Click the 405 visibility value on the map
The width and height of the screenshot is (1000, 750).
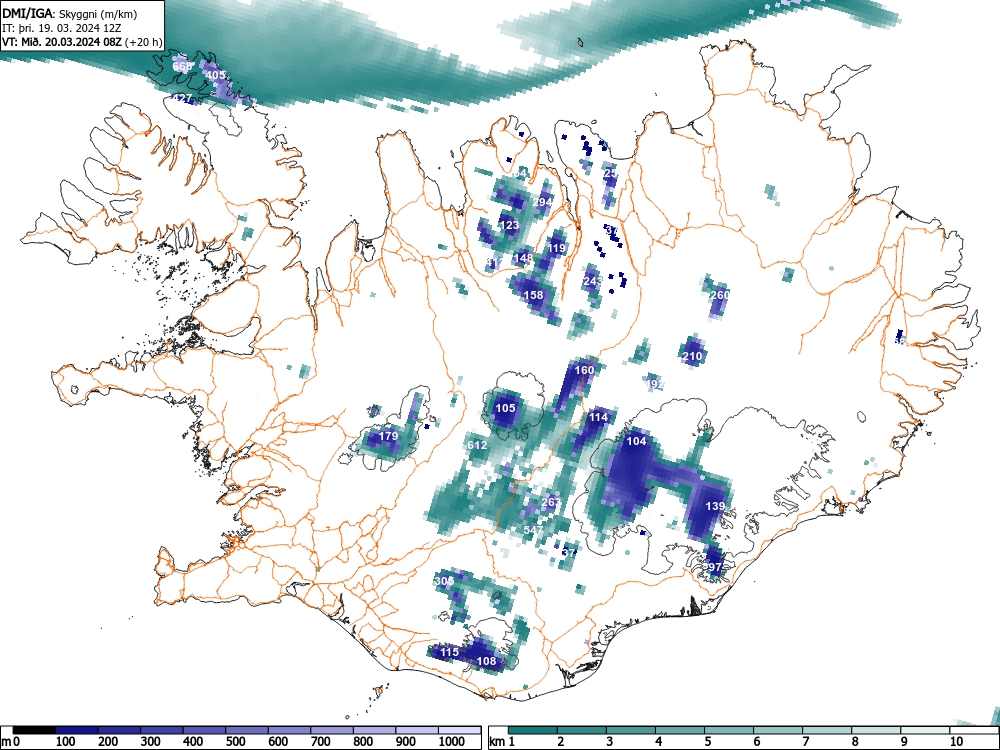[x=216, y=75]
